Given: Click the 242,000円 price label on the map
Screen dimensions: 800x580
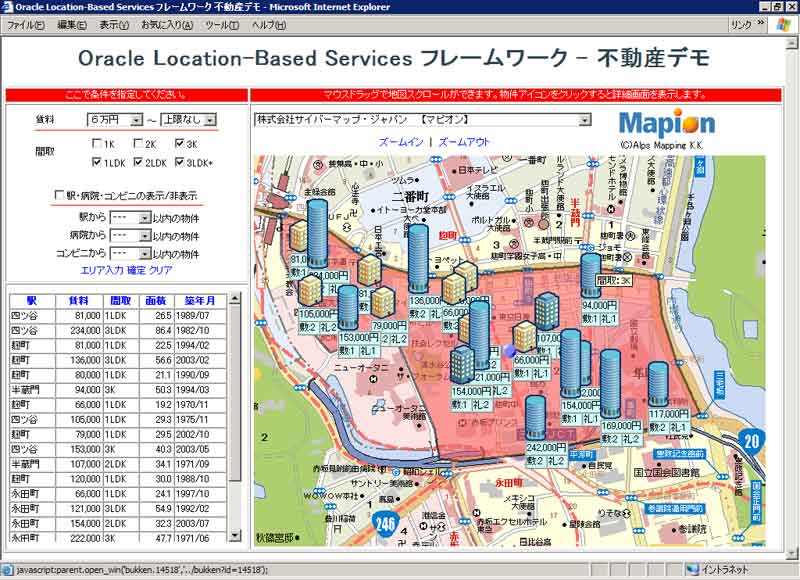Looking at the screenshot, I should (546, 447).
